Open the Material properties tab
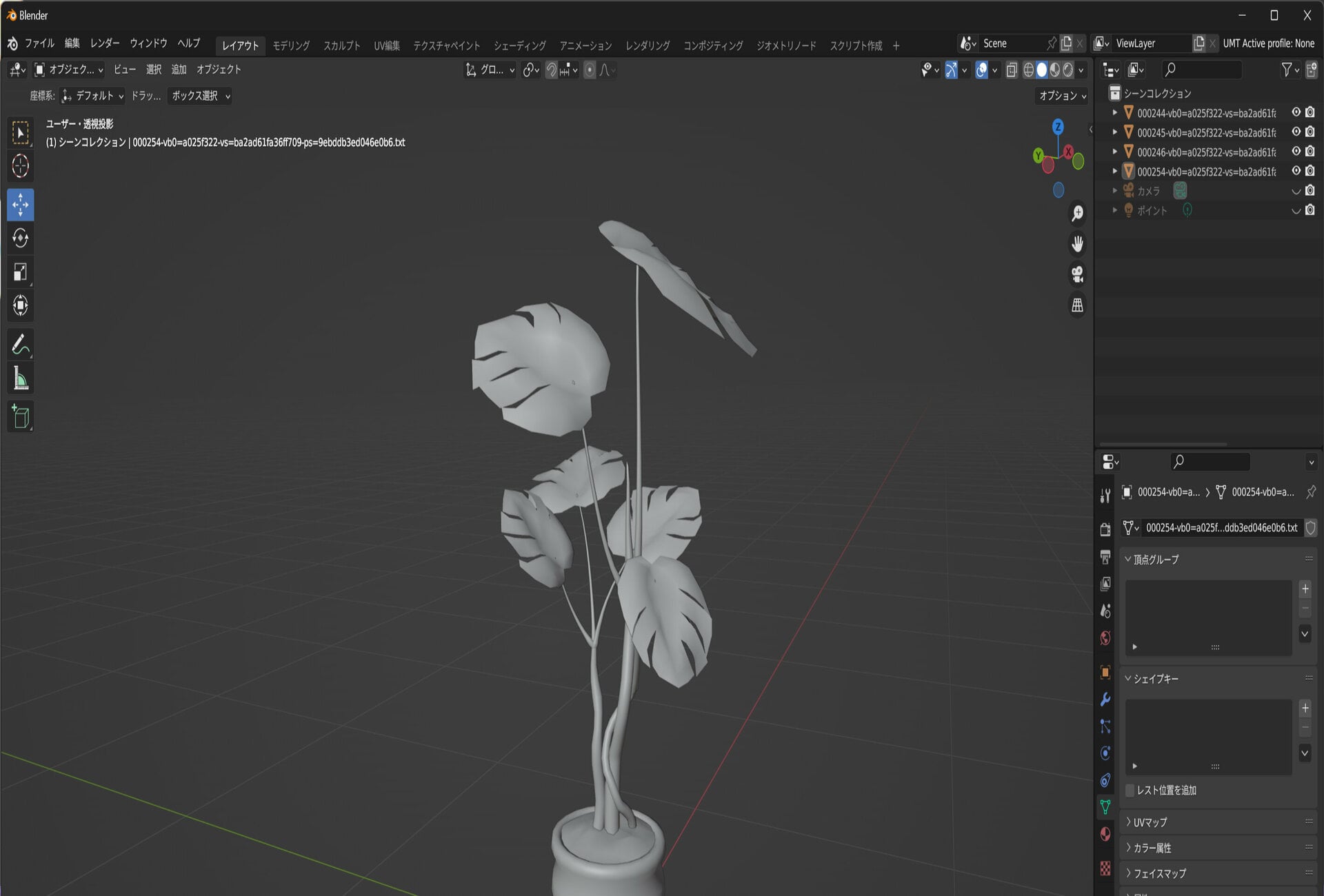The width and height of the screenshot is (1324, 896). point(1105,835)
